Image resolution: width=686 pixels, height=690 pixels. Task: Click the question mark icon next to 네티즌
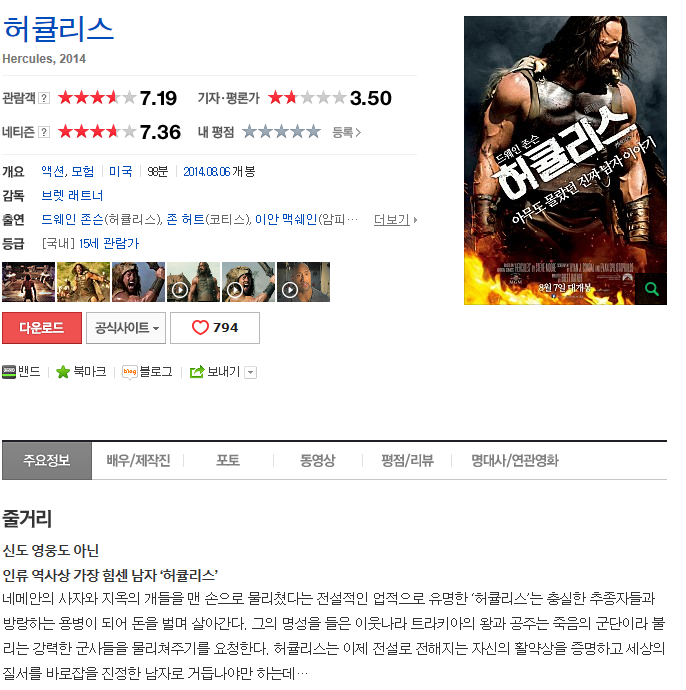coord(44,132)
